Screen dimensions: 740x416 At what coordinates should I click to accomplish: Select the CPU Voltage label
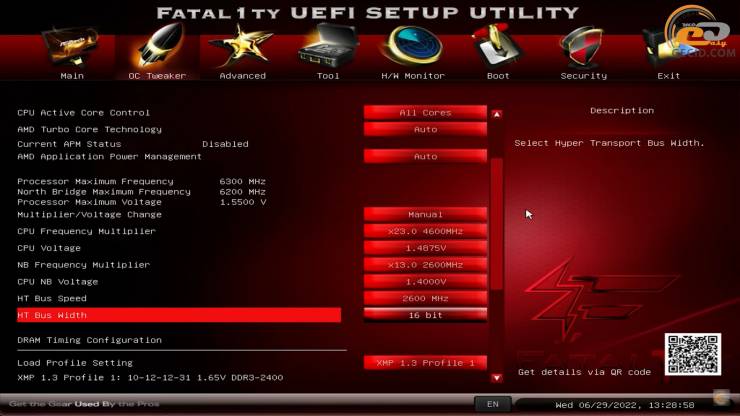pyautogui.click(x=49, y=248)
